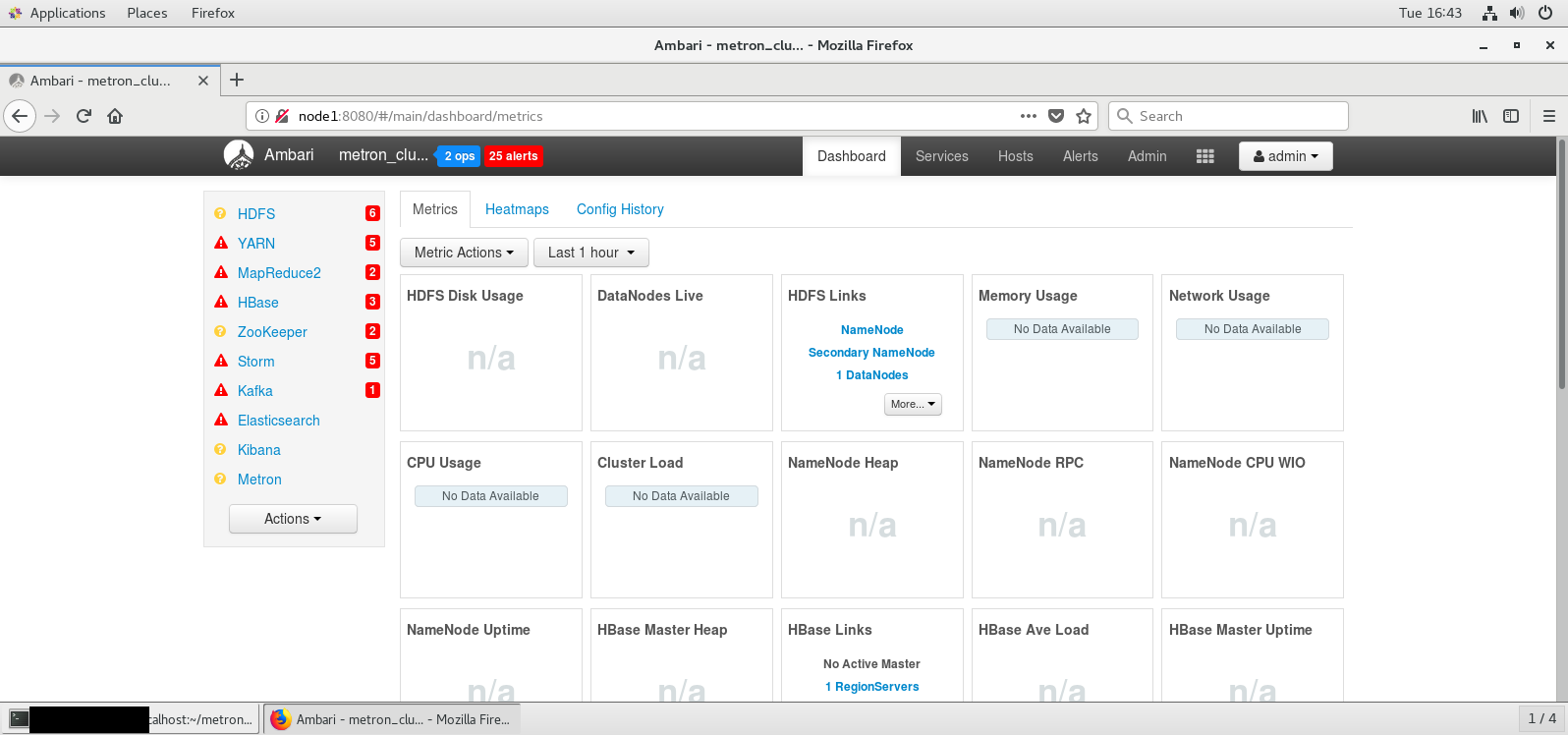Open the Ambari views grid icon
The height and width of the screenshot is (735, 1568).
(1204, 156)
